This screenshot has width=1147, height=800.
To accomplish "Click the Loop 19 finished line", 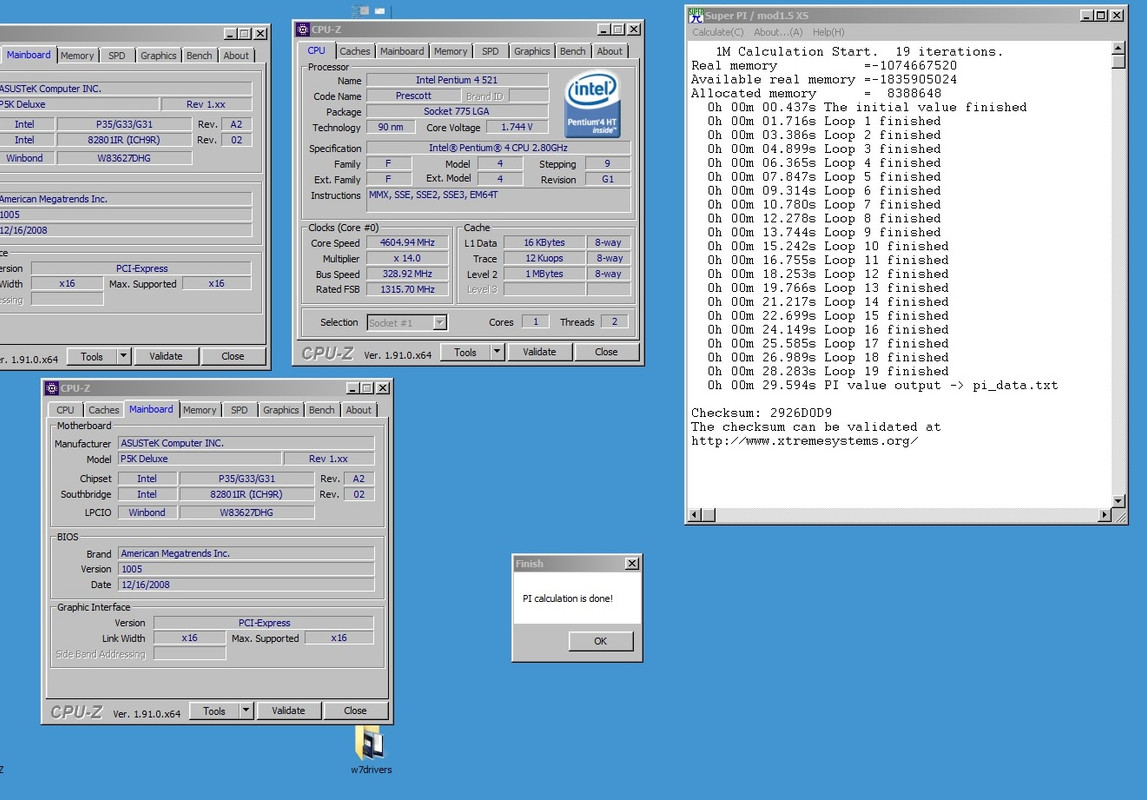I will (x=828, y=371).
